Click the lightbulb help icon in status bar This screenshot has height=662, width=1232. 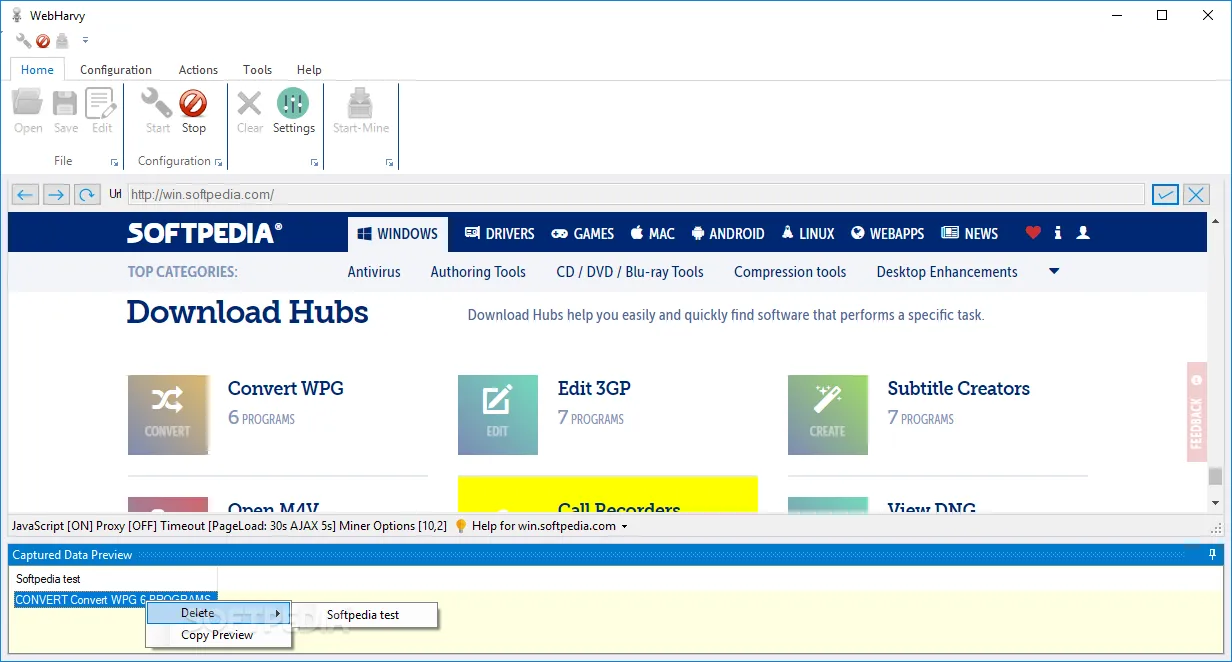461,526
